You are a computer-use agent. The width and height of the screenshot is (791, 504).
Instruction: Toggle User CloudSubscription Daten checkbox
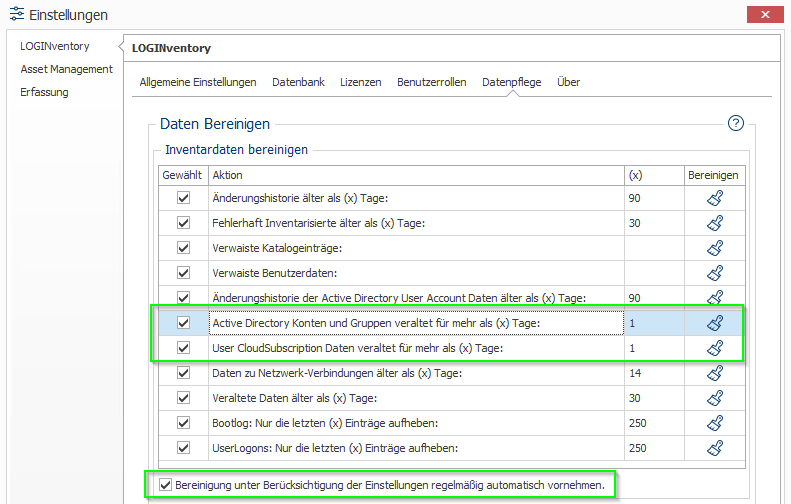click(x=183, y=348)
